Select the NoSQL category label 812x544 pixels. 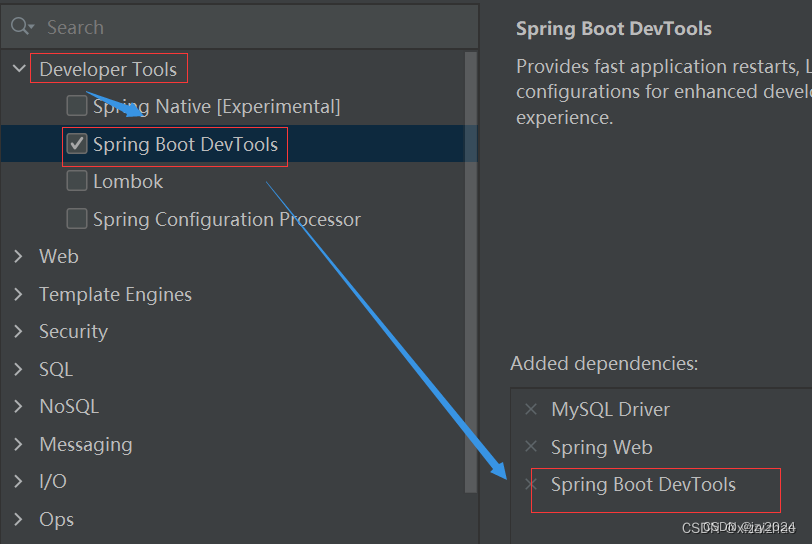click(x=69, y=407)
